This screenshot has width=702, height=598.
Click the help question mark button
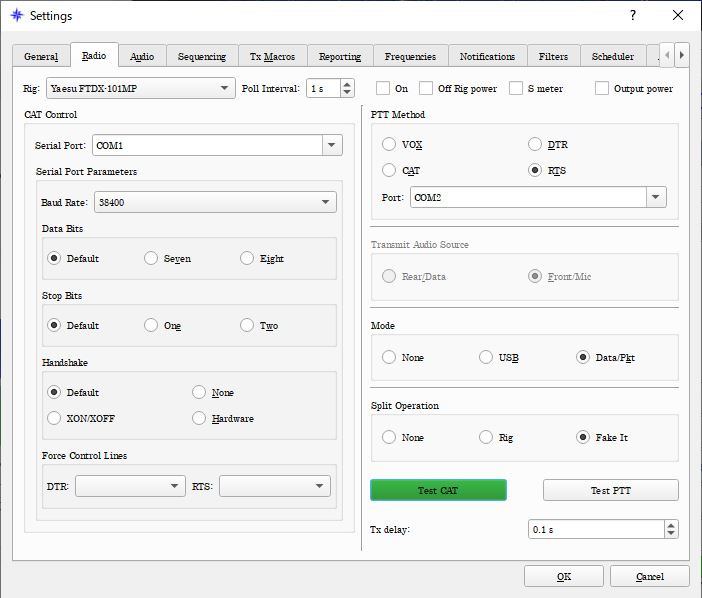pos(631,16)
